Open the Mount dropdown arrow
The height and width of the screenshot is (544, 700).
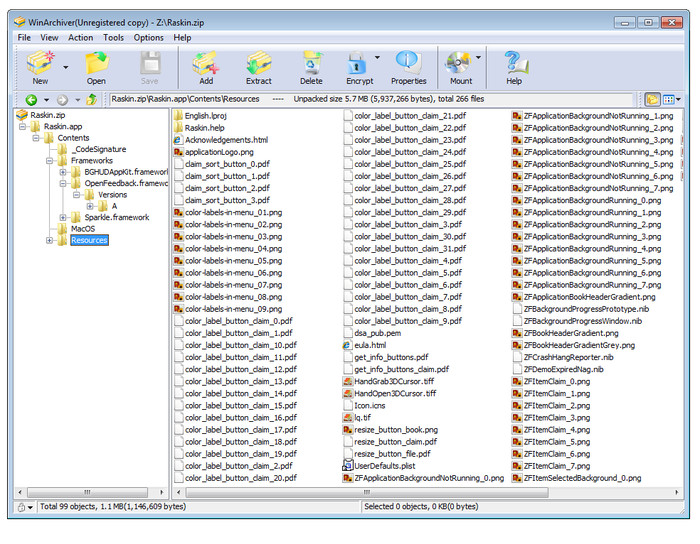pos(478,57)
